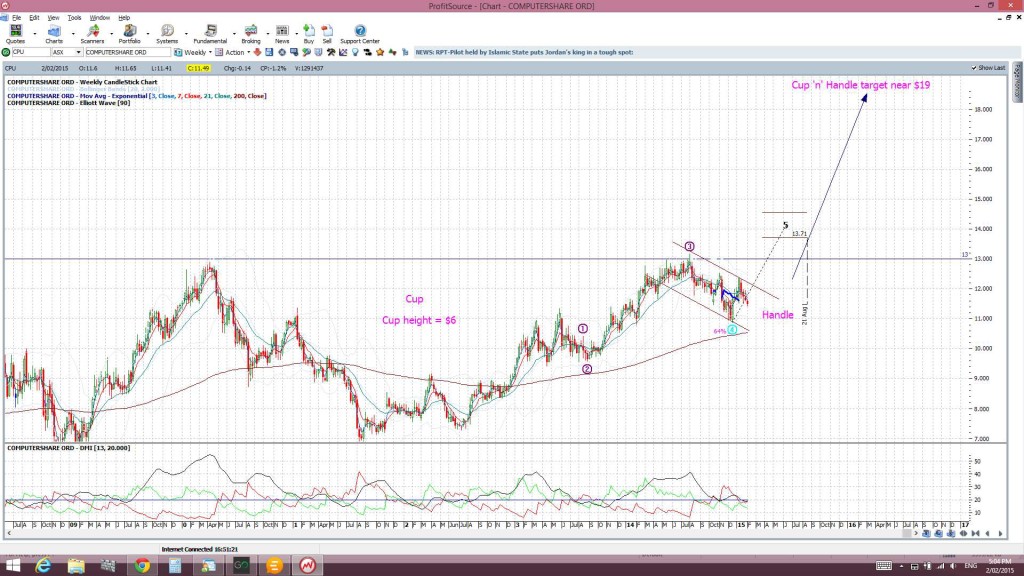
Task: Click the compress time axis icon
Action: point(976,534)
